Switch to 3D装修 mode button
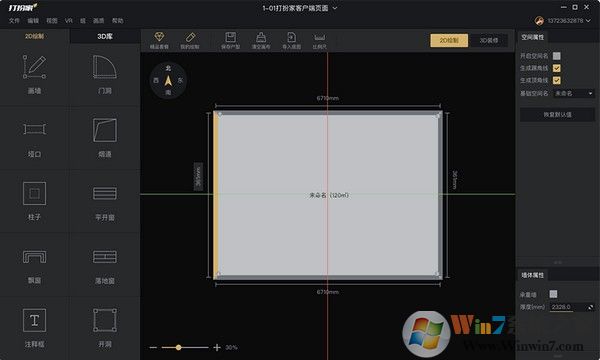Viewport: 600px width, 360px height. (x=489, y=40)
